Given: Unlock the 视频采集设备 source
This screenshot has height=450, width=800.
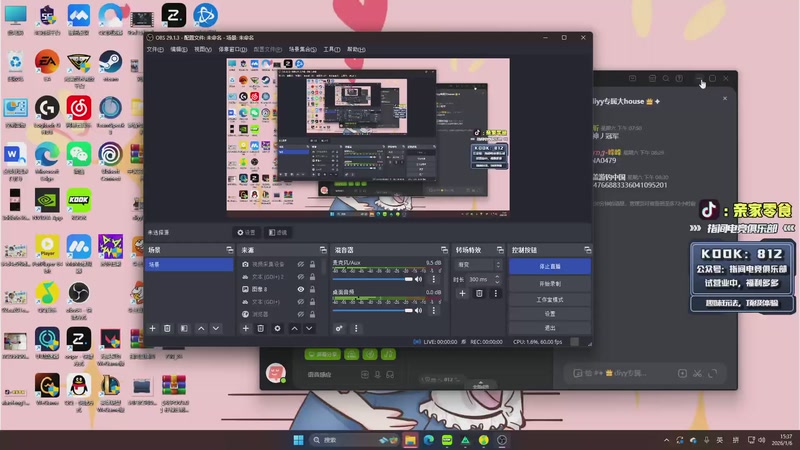Looking at the screenshot, I should click(312, 264).
